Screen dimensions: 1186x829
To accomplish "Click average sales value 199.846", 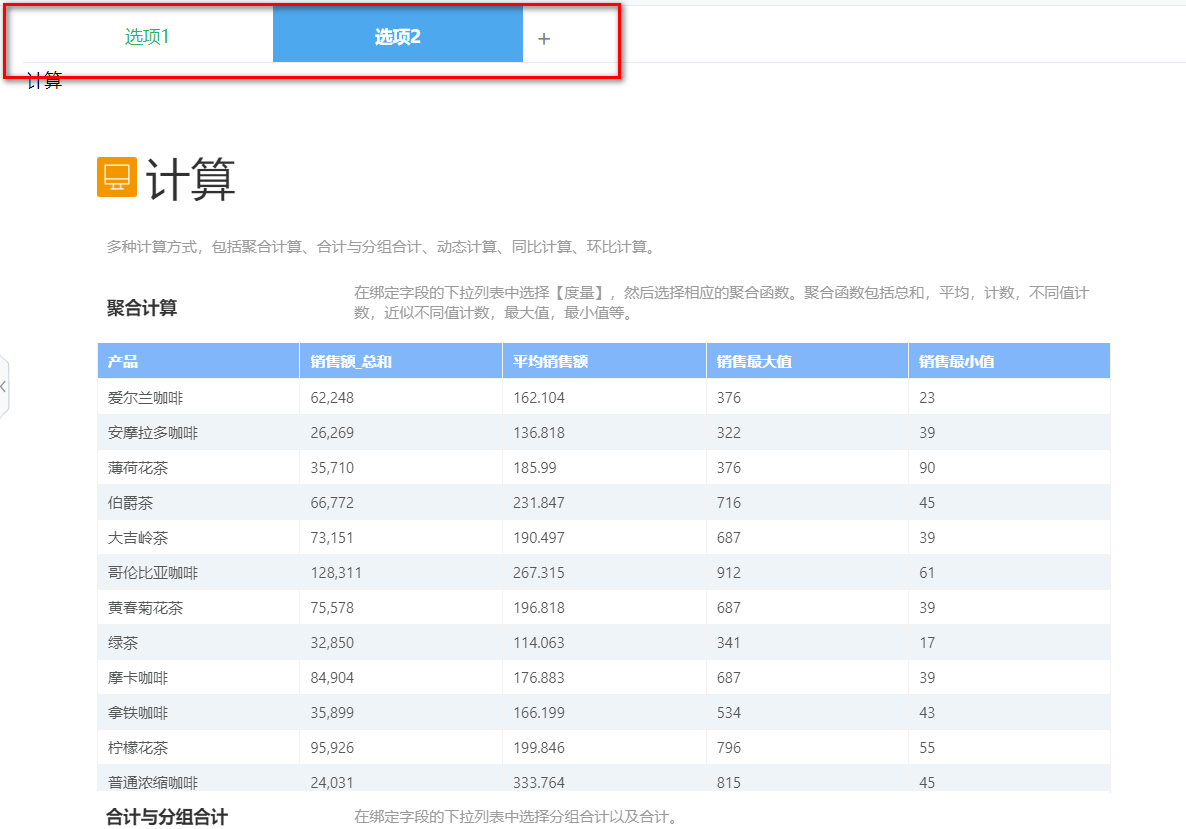I will click(x=539, y=748).
